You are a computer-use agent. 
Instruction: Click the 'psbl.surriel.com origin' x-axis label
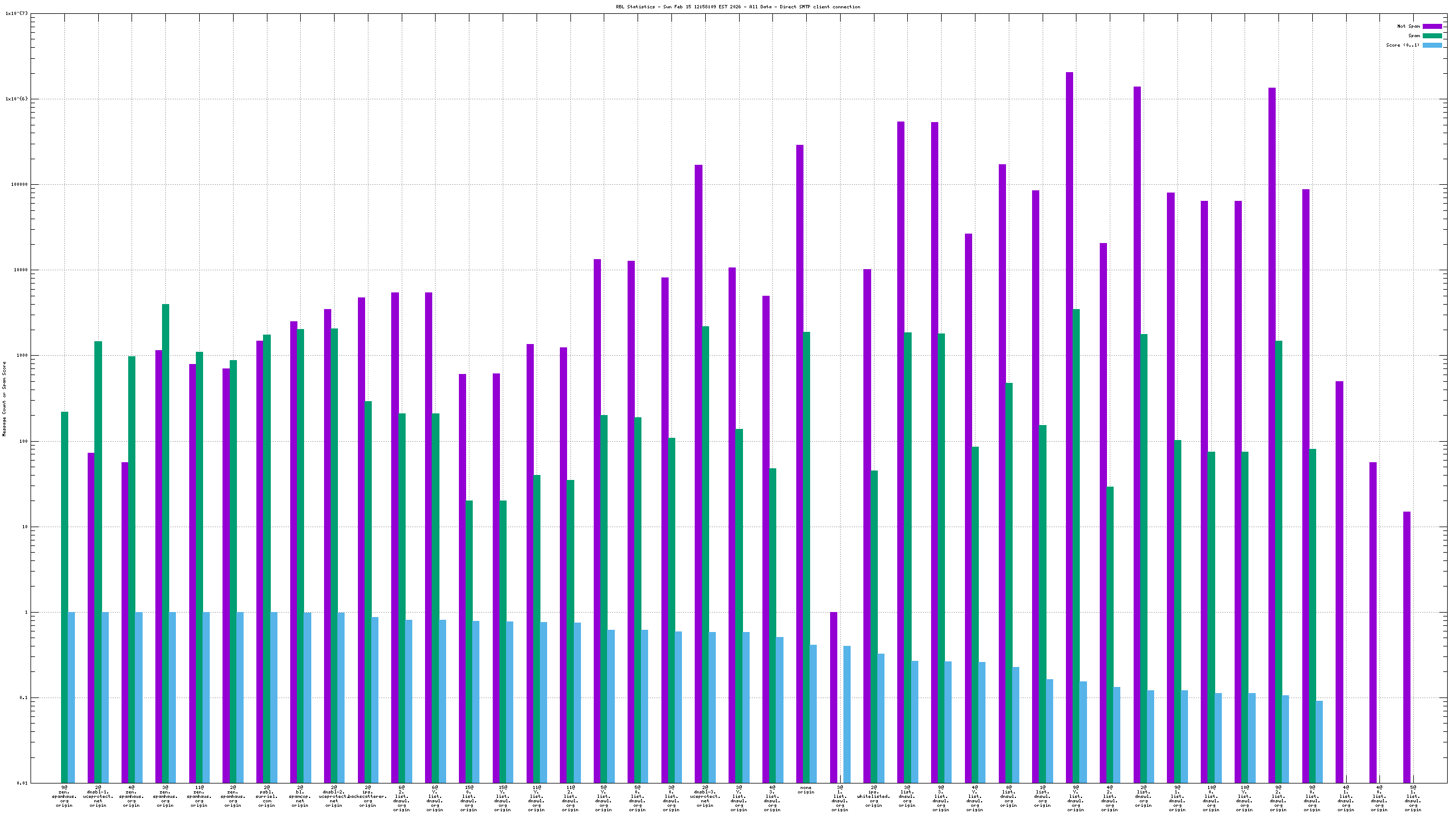[266, 796]
